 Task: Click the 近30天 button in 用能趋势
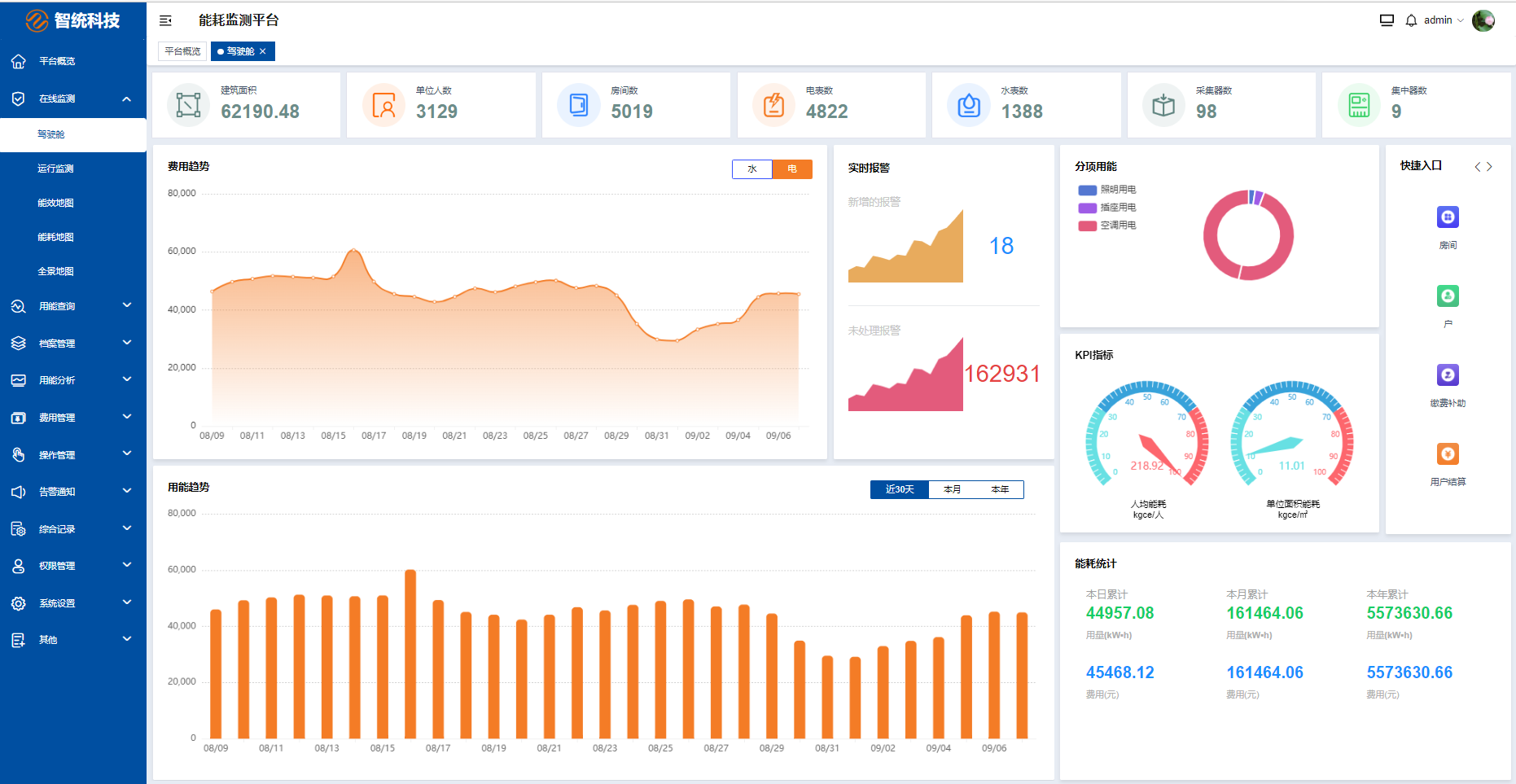[900, 489]
